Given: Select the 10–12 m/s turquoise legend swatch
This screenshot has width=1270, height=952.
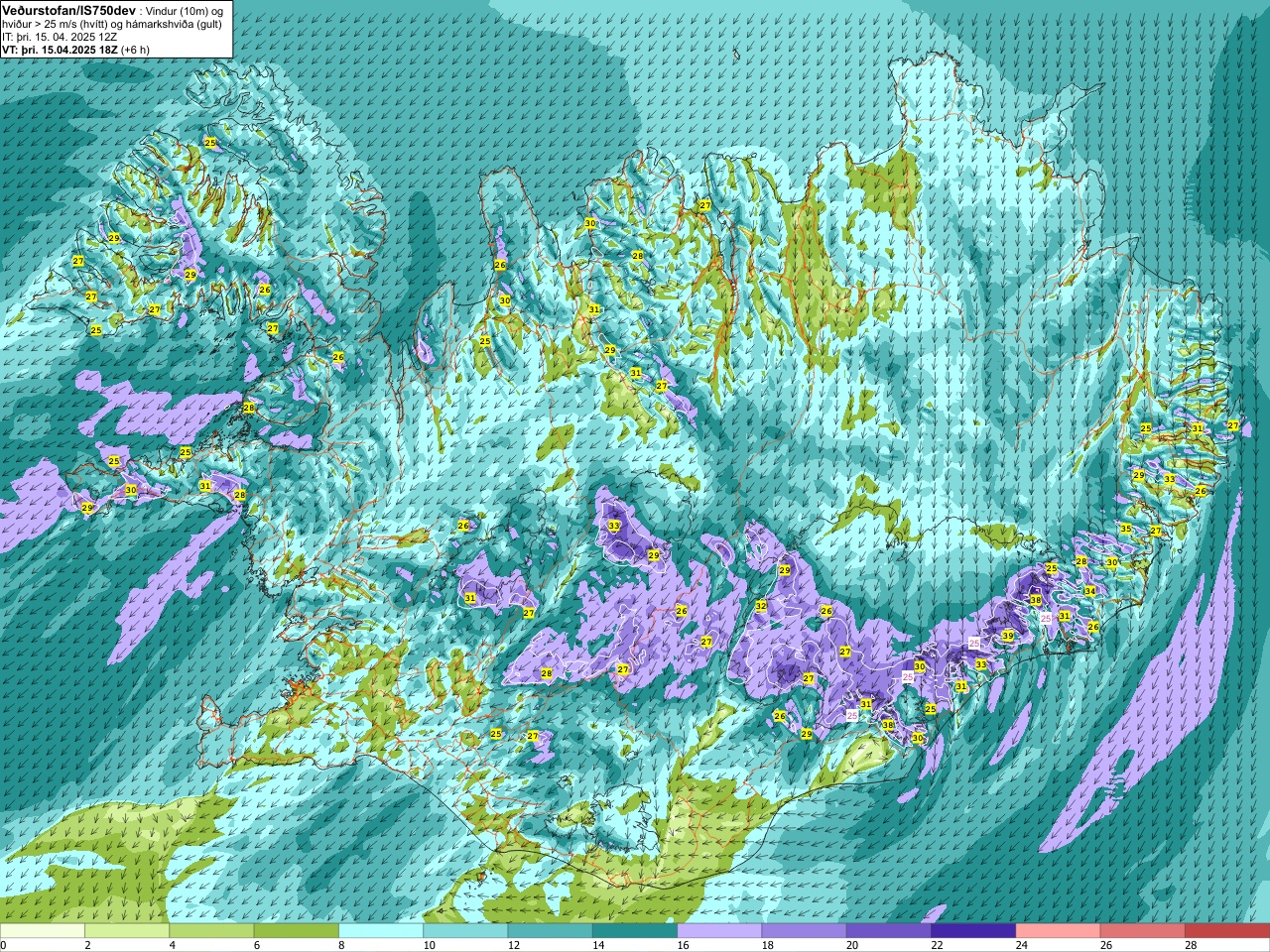Looking at the screenshot, I should (465, 931).
